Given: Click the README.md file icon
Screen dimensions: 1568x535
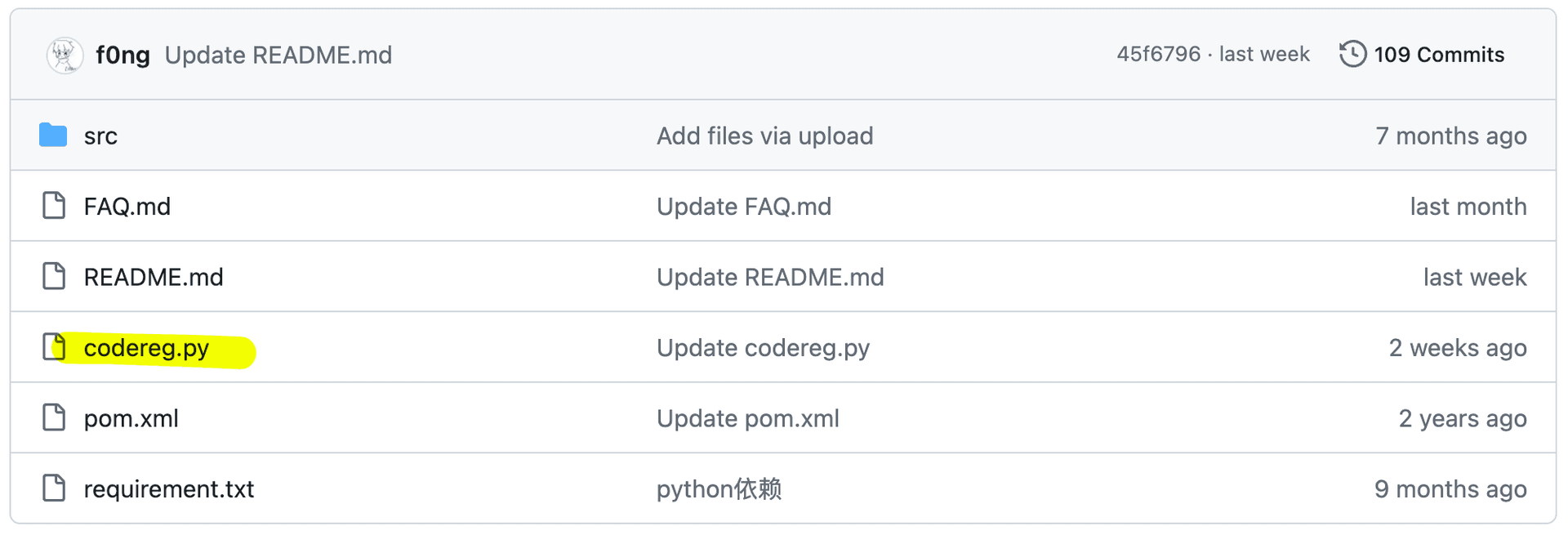Looking at the screenshot, I should click(54, 276).
